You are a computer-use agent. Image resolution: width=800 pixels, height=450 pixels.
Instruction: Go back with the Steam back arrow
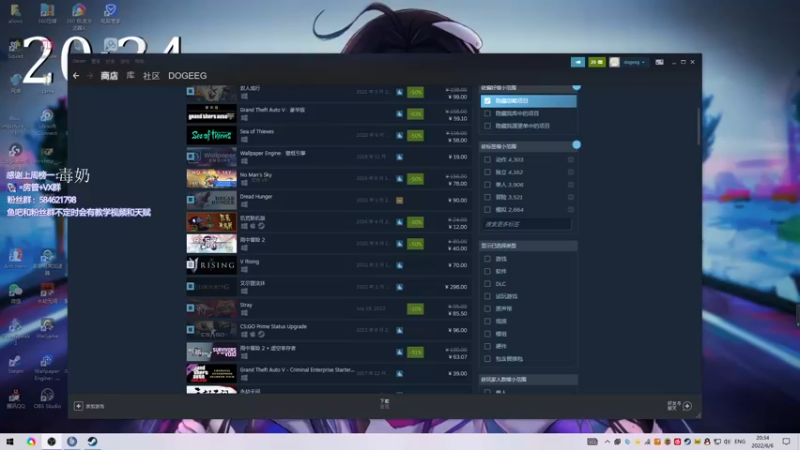76,76
